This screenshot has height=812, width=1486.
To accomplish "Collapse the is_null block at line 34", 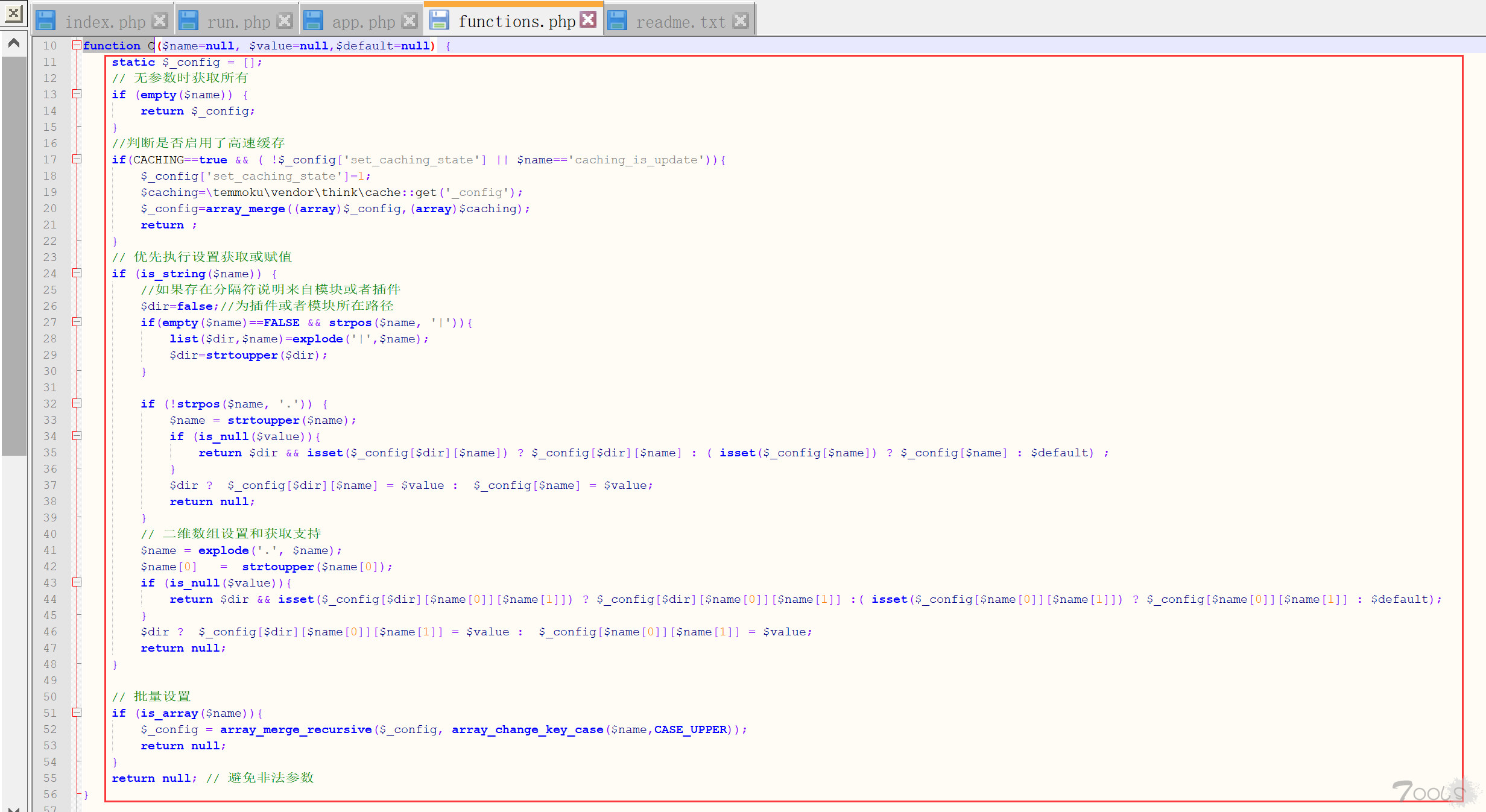I will pyautogui.click(x=77, y=436).
